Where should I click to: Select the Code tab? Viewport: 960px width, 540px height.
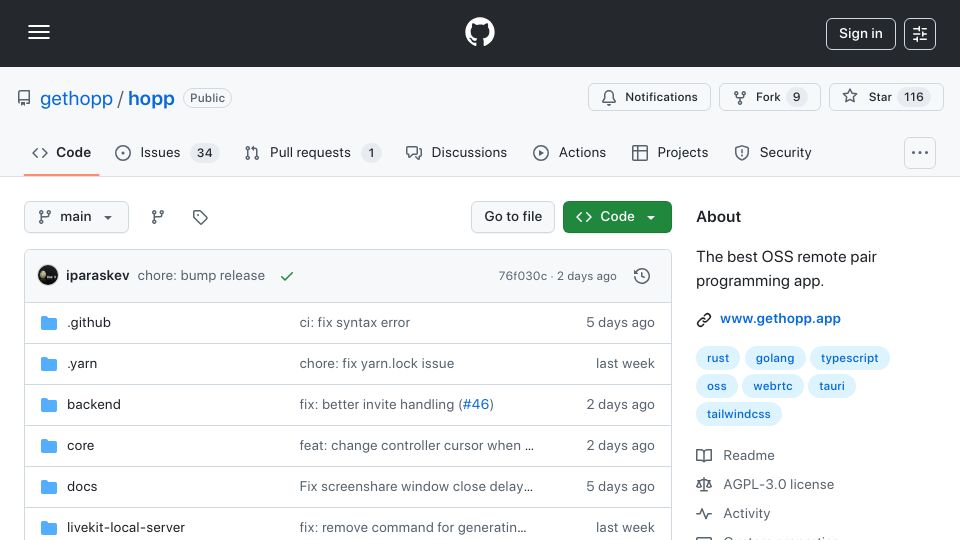[x=61, y=152]
